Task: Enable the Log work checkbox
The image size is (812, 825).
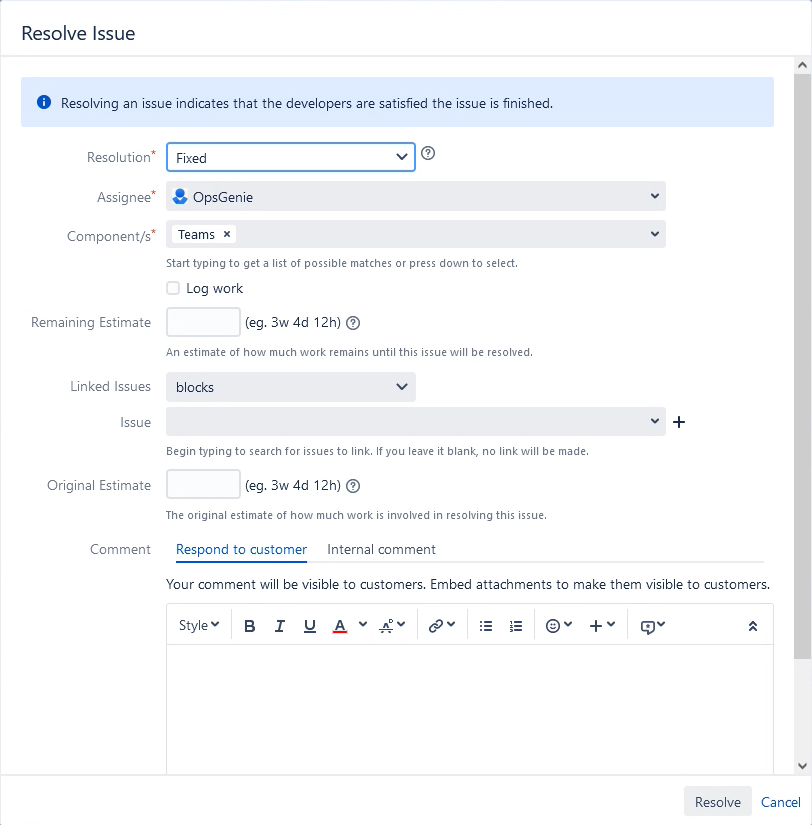Action: (173, 288)
